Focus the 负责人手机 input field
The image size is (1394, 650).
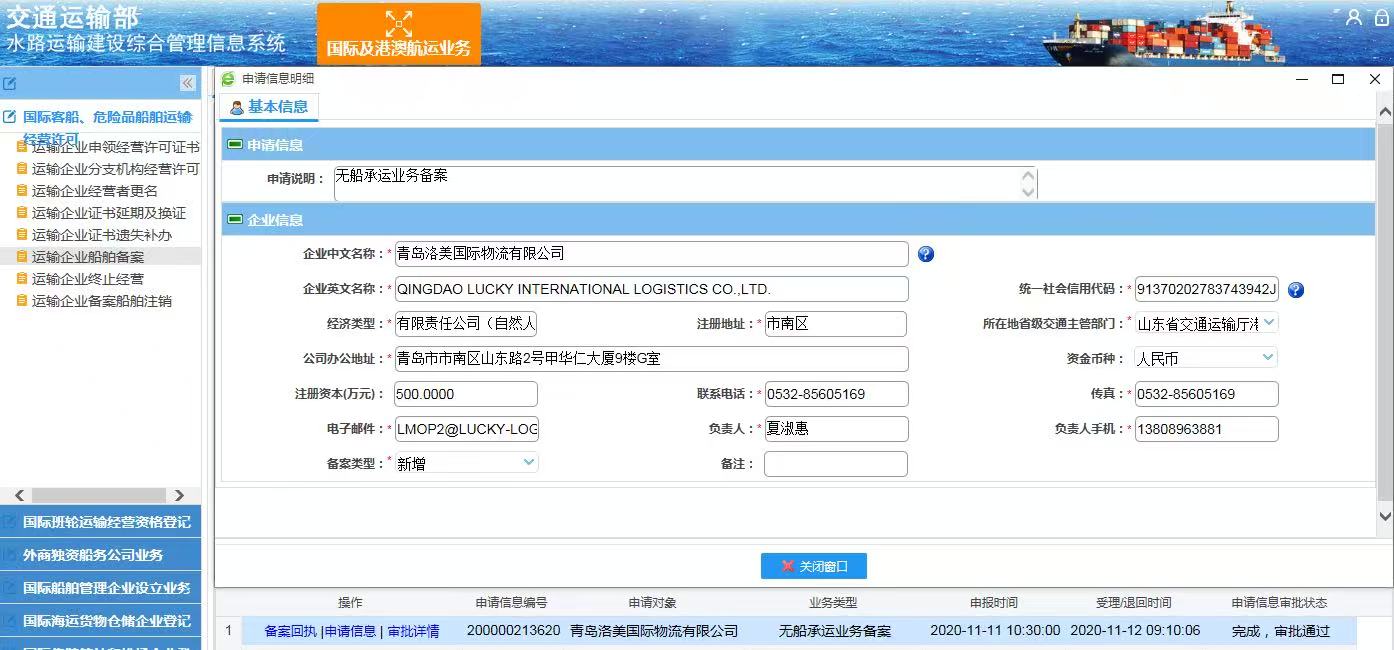coord(1207,429)
